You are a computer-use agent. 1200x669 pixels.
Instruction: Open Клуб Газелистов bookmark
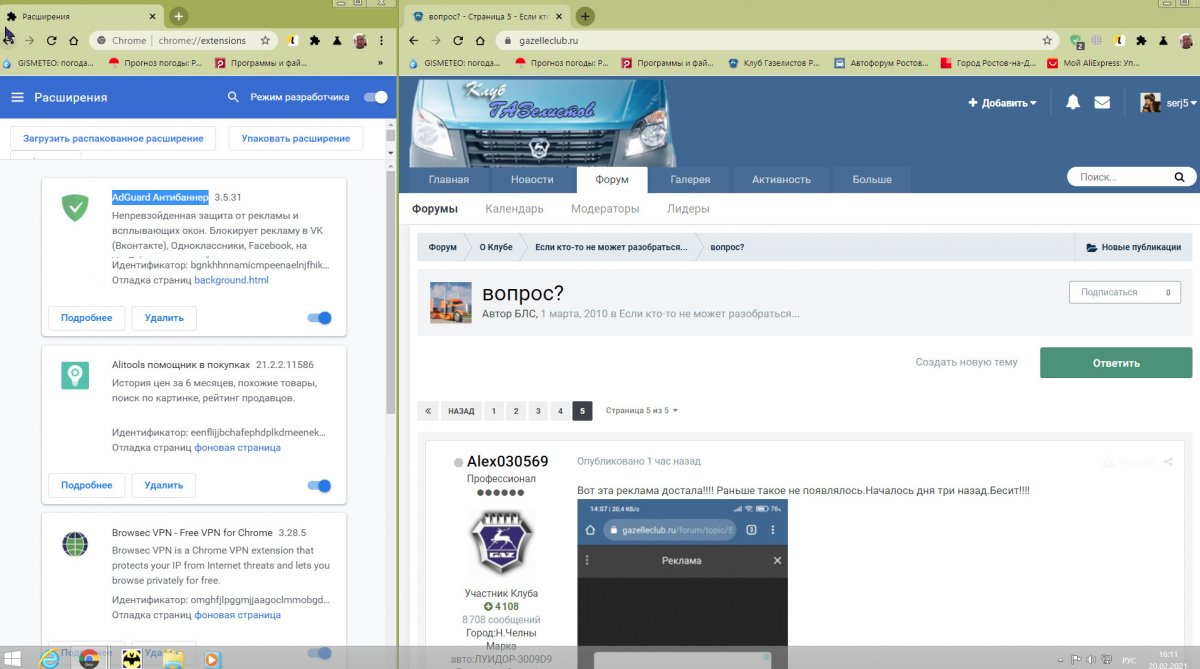tap(774, 63)
